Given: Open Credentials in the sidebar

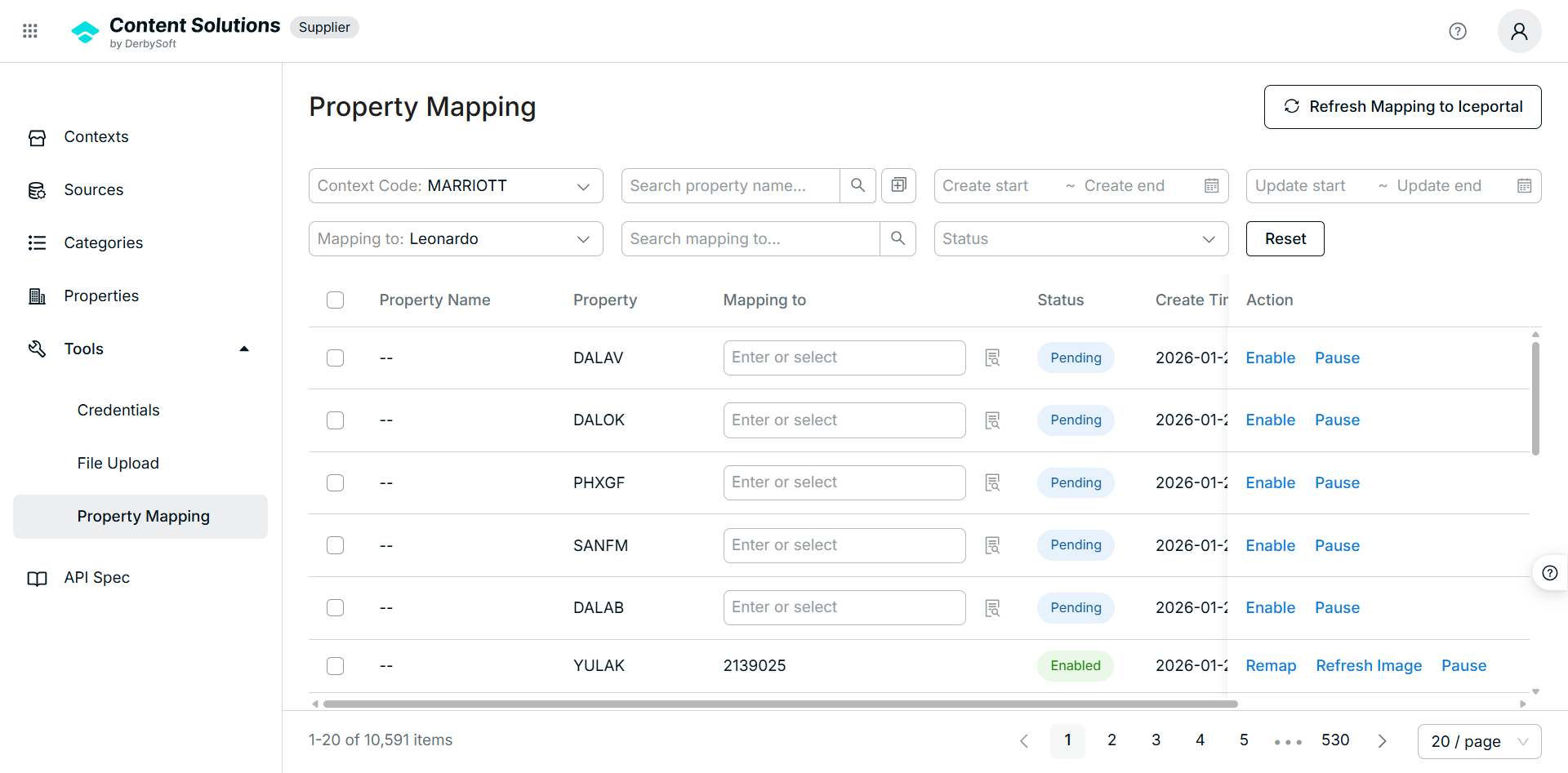Looking at the screenshot, I should [118, 411].
